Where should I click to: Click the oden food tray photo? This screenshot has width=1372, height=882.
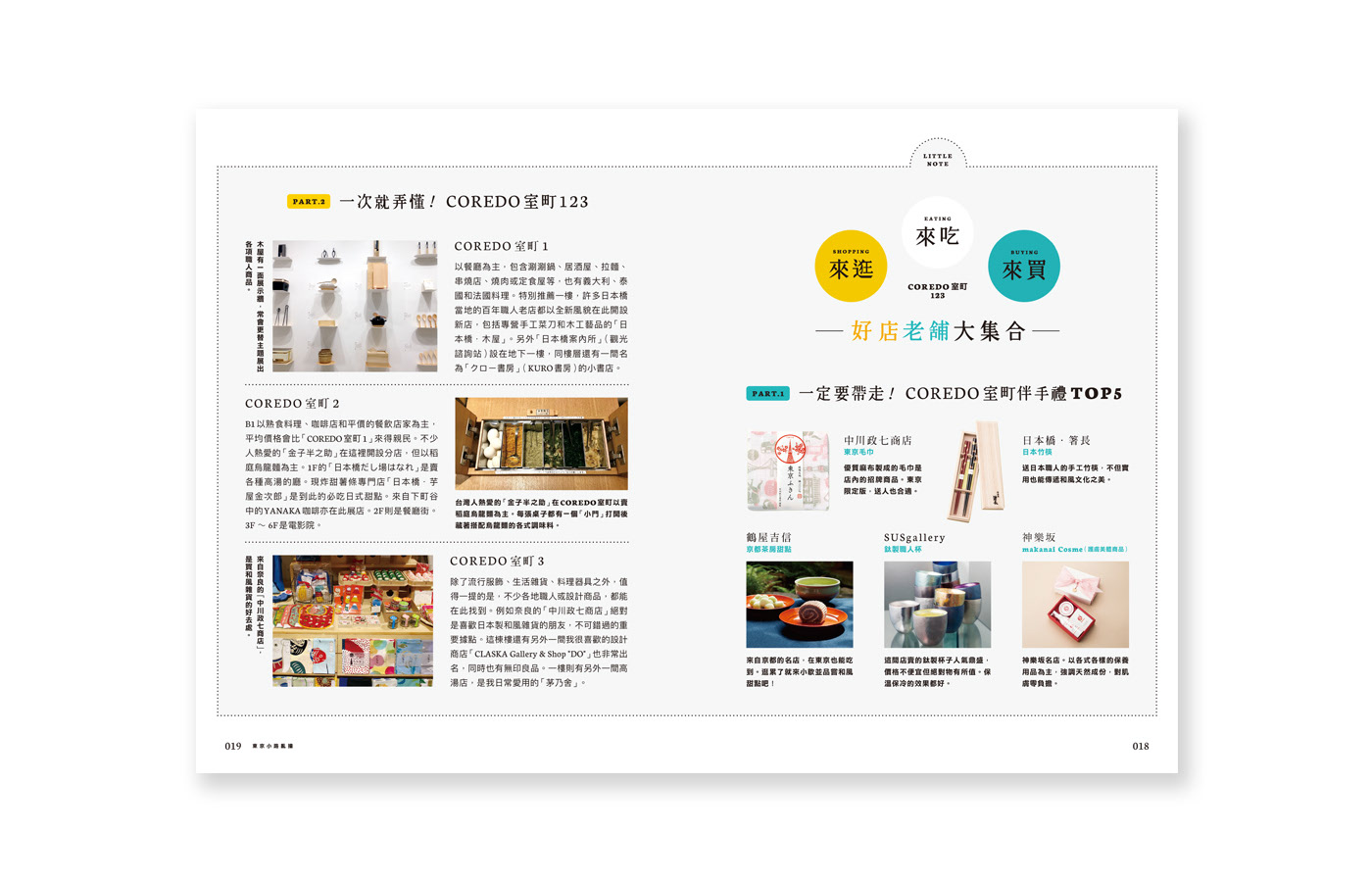[x=541, y=444]
